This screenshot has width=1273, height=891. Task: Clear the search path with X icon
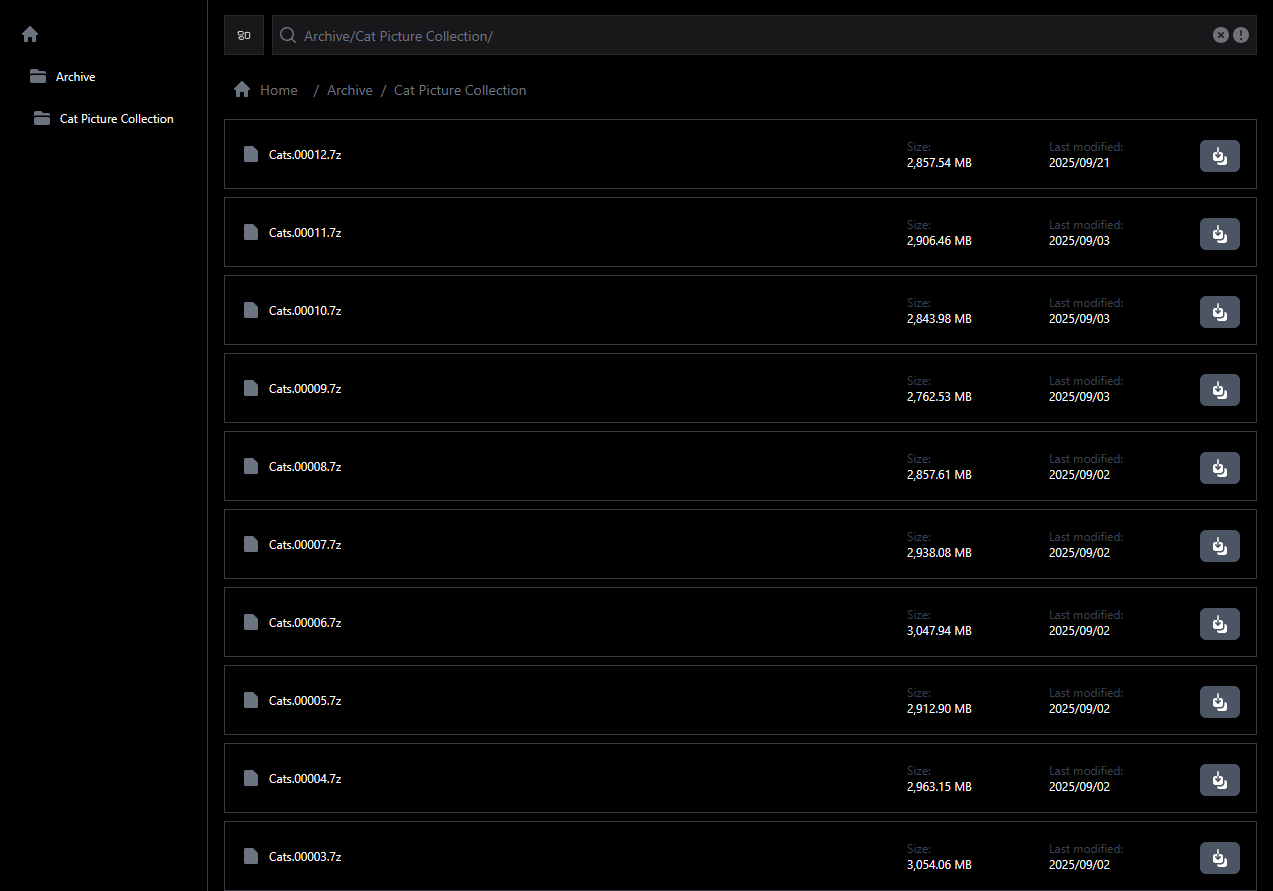point(1220,35)
